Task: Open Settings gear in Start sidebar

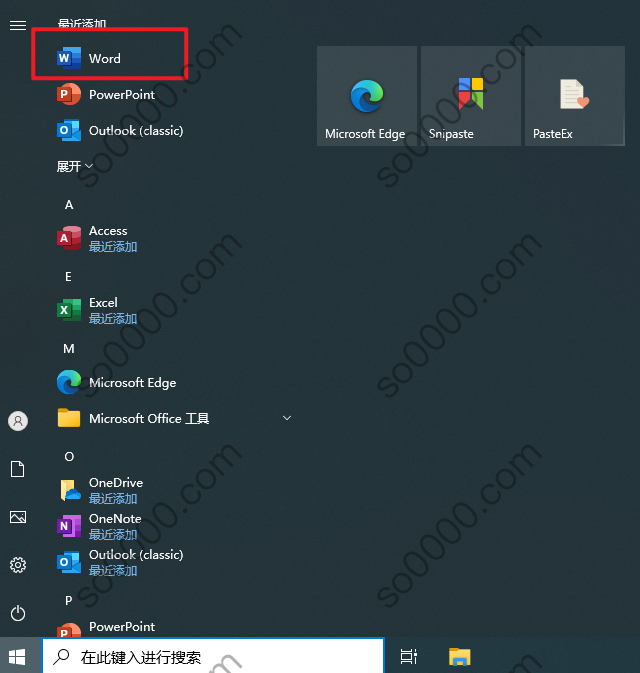Action: (x=18, y=565)
